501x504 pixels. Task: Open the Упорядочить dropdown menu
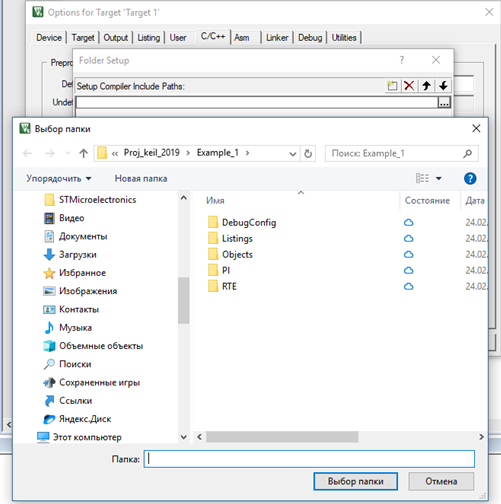pos(59,179)
